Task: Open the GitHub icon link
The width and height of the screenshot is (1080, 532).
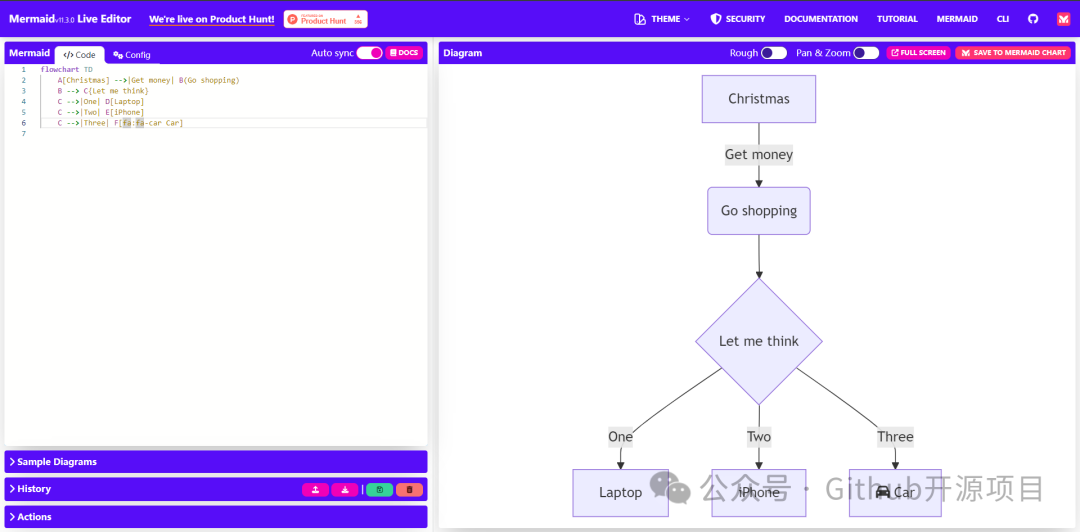Action: (1032, 19)
